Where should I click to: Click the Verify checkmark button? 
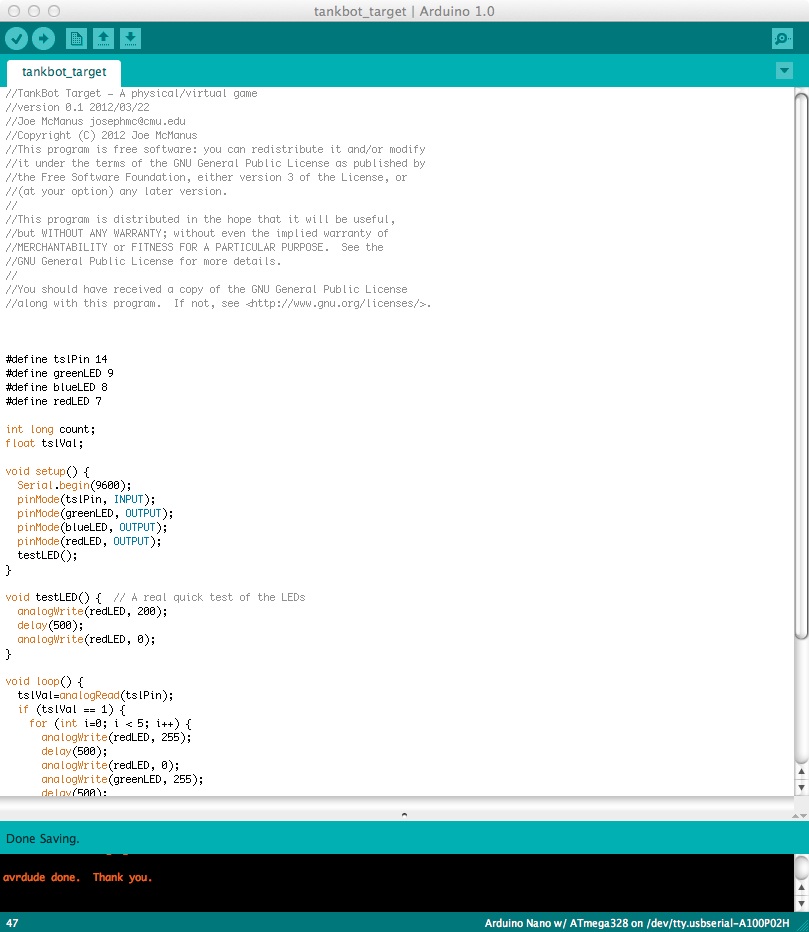[x=17, y=39]
